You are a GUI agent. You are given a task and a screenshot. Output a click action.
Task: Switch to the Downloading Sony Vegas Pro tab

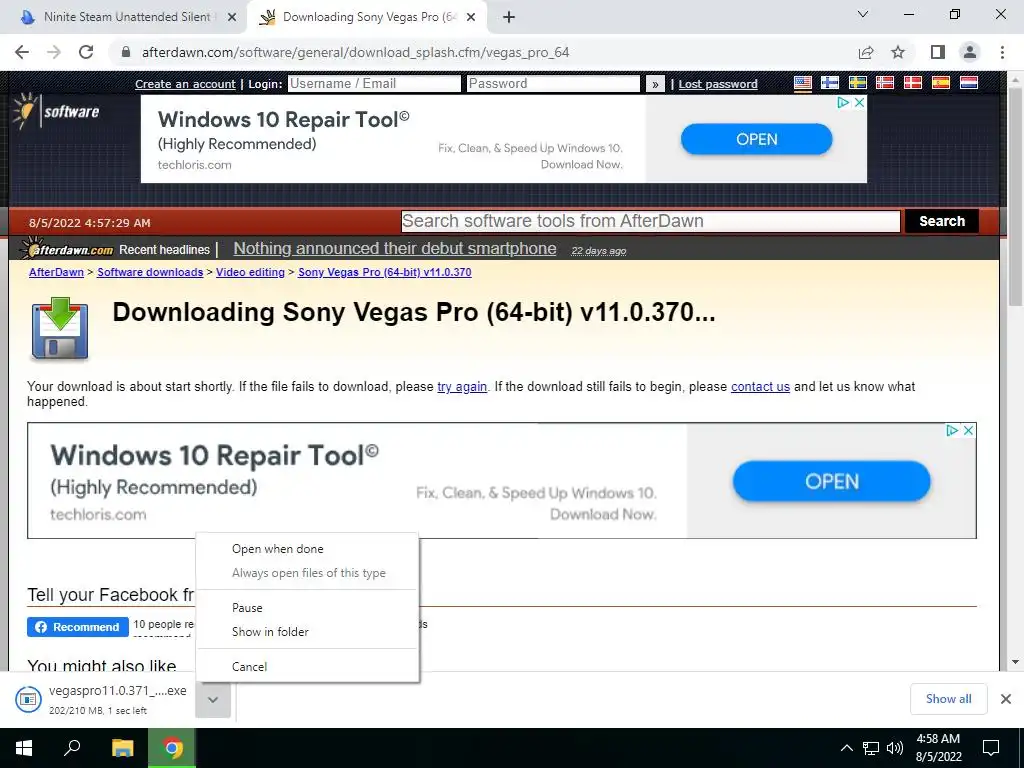pyautogui.click(x=369, y=17)
